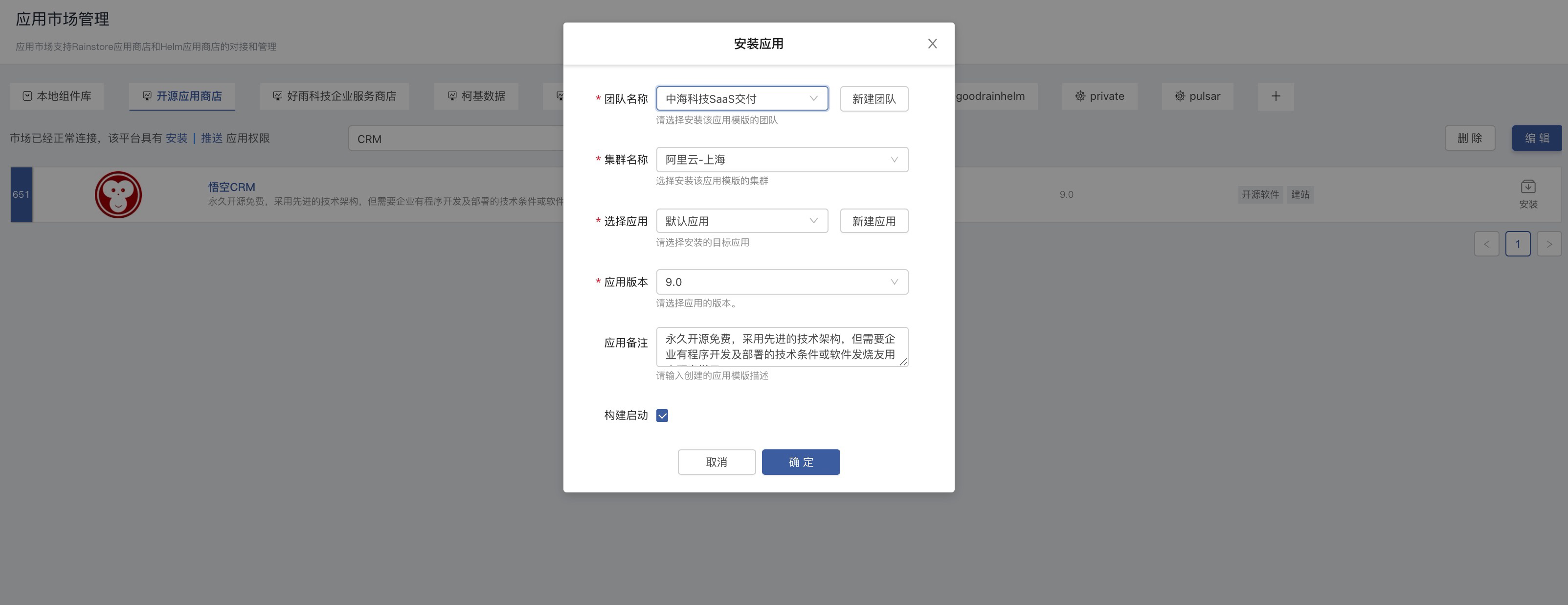Click the 新建团队 button
This screenshot has width=1568, height=605.
pyautogui.click(x=874, y=99)
